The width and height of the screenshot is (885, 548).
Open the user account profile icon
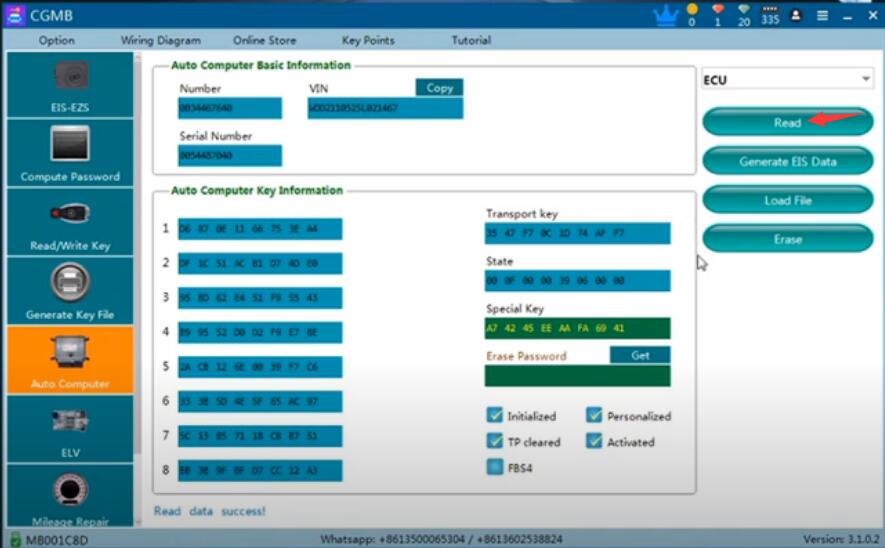796,16
